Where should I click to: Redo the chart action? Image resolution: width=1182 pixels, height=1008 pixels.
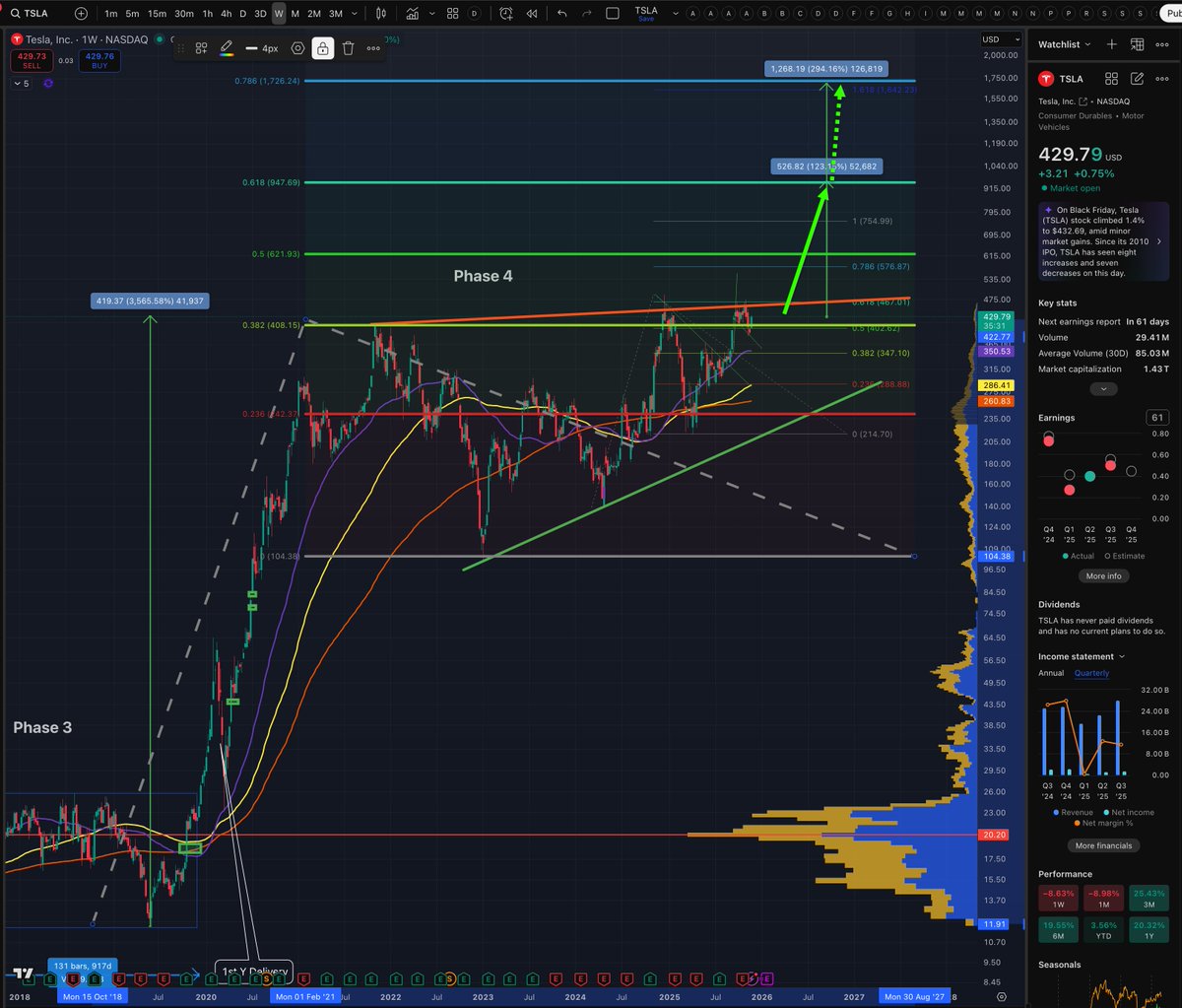[x=586, y=14]
